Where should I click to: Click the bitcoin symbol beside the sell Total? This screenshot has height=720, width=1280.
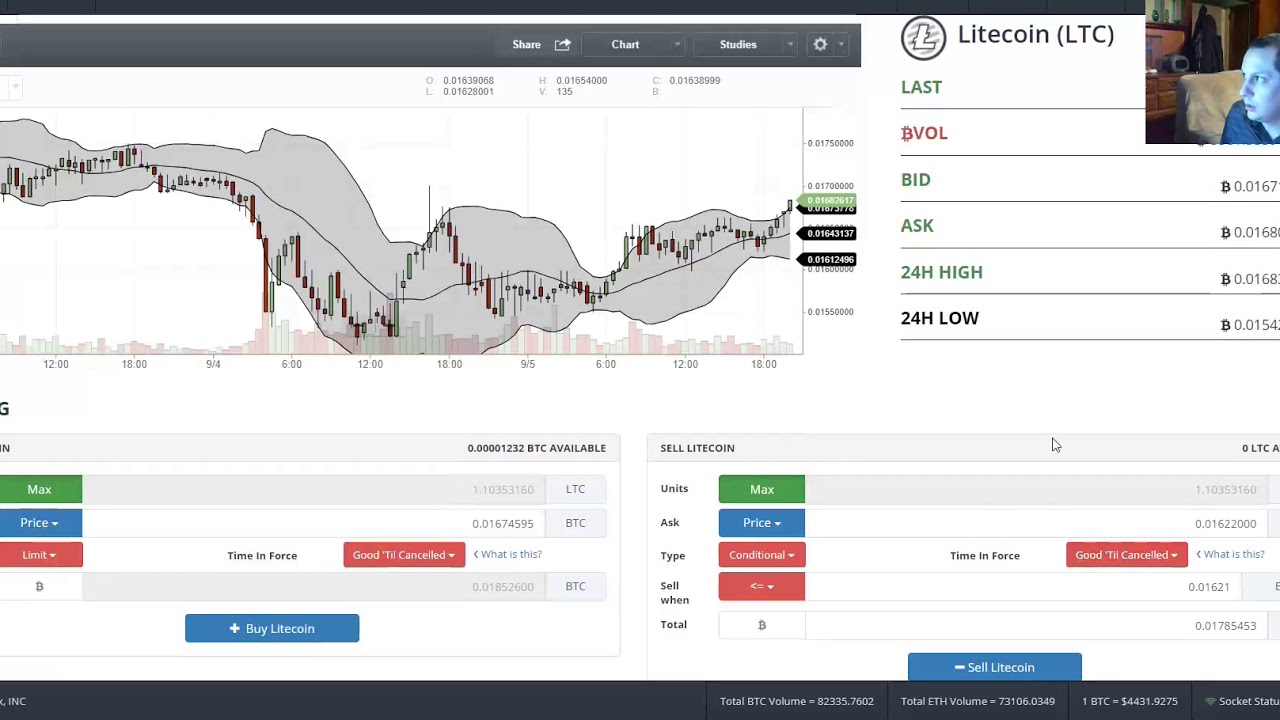(762, 625)
